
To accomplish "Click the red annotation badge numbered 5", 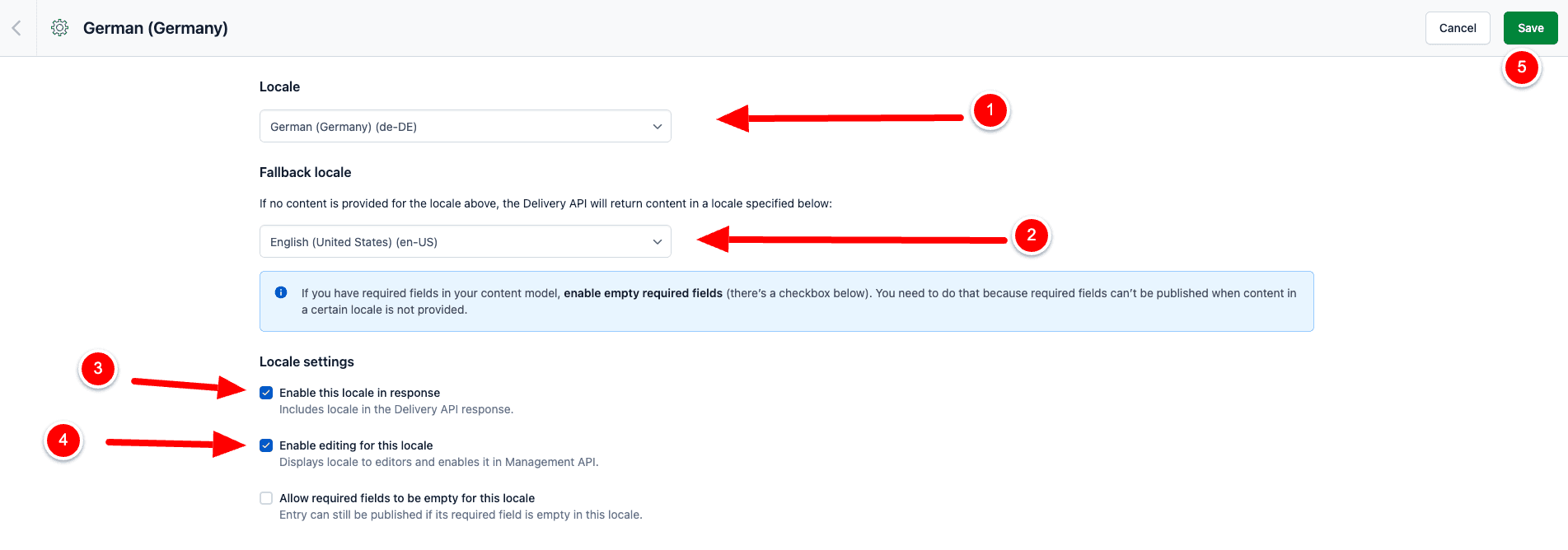I will [x=1521, y=68].
